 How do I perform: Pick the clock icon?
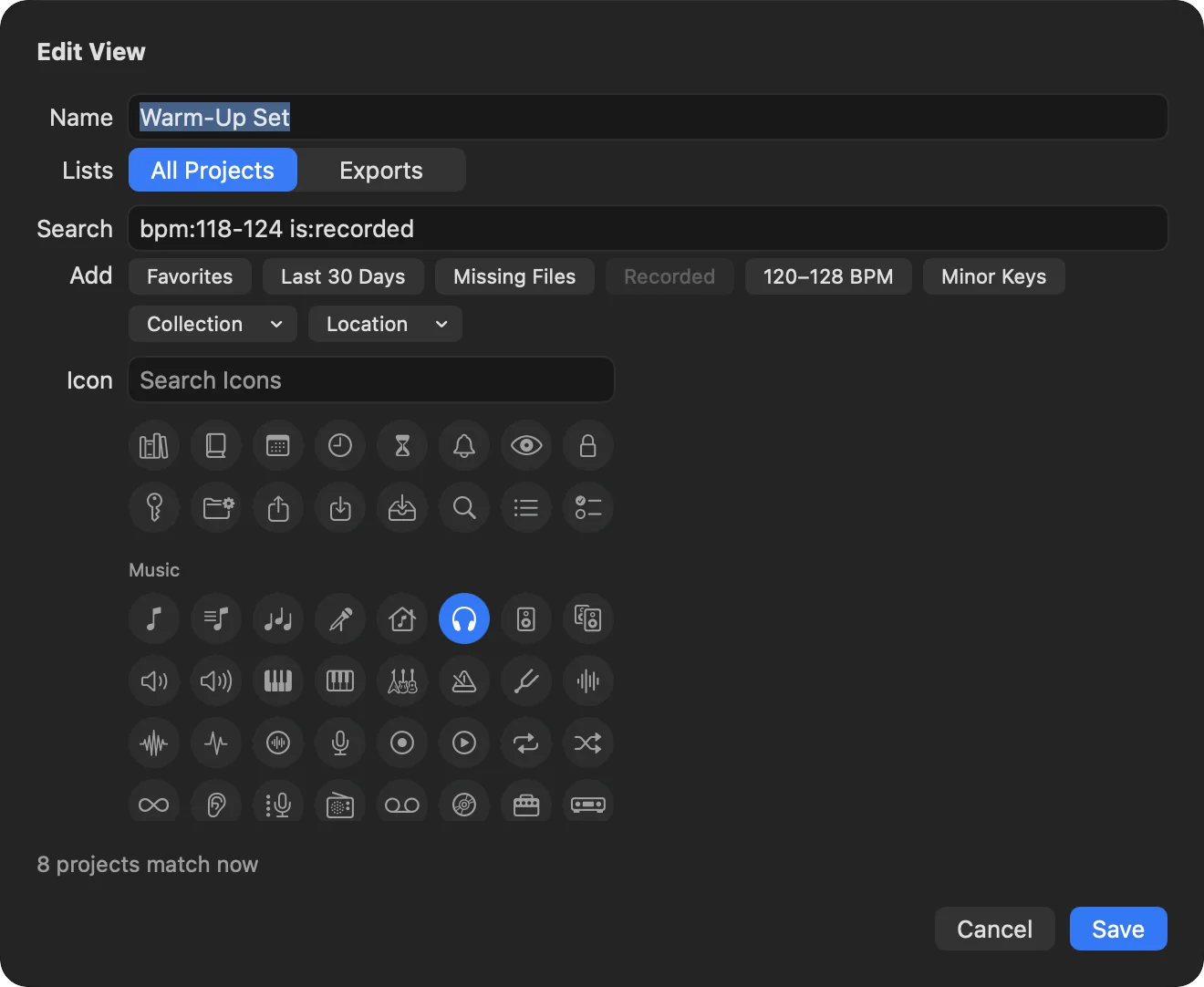click(x=340, y=446)
